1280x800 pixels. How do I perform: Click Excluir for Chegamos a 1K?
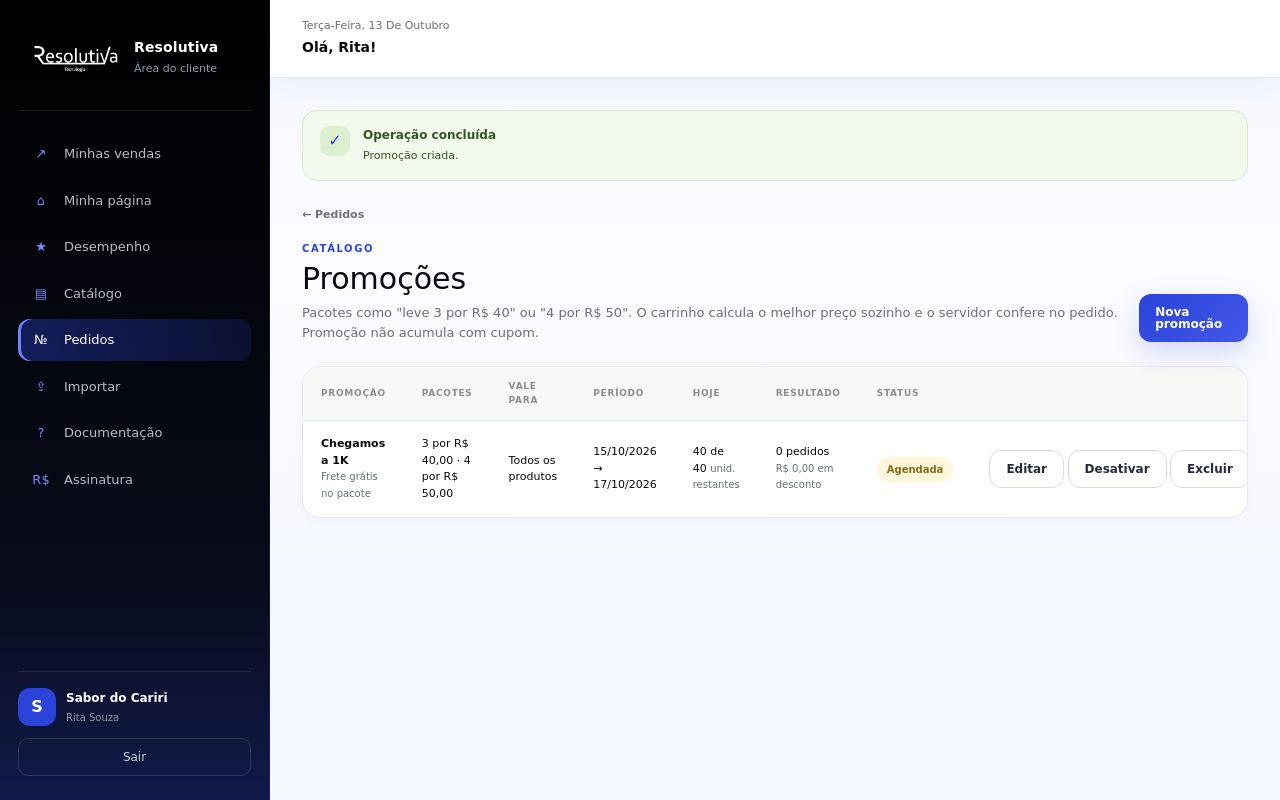click(x=1210, y=469)
